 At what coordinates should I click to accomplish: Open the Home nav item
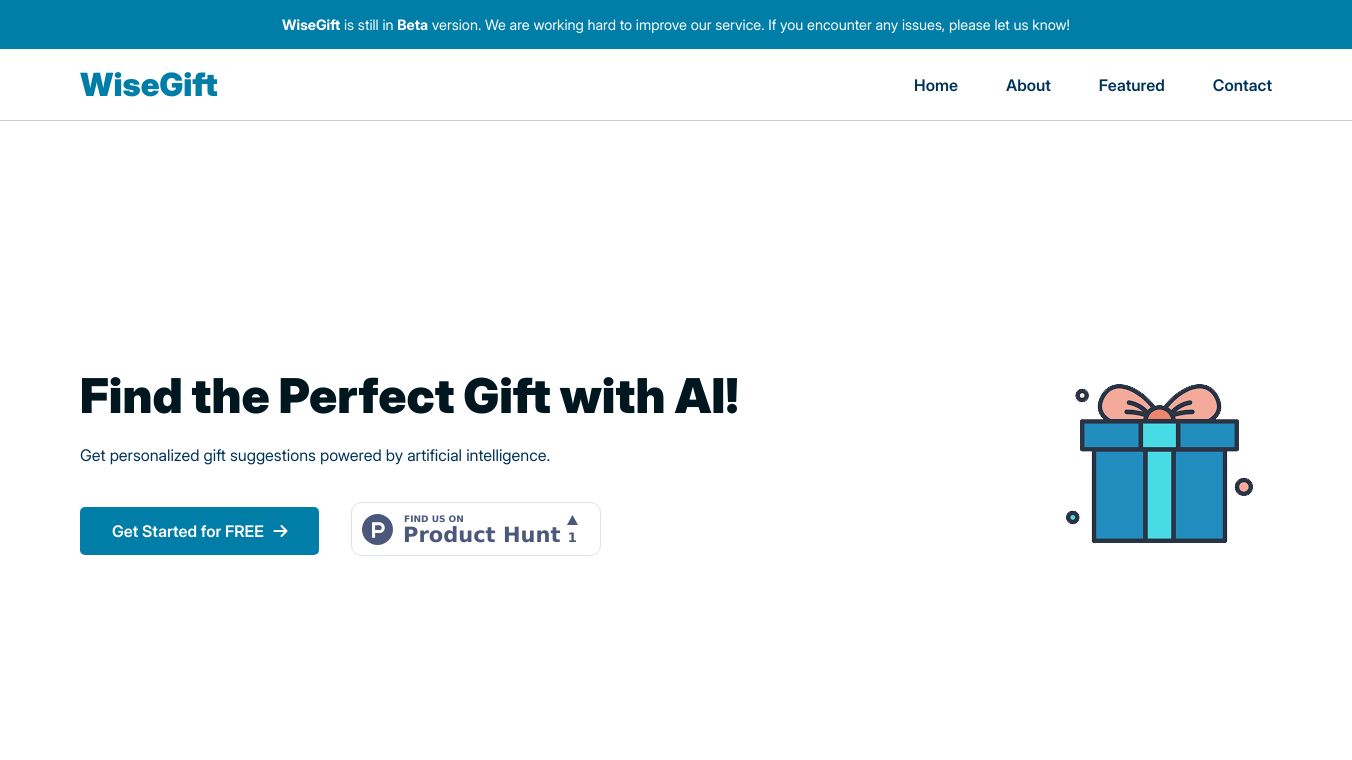(936, 85)
